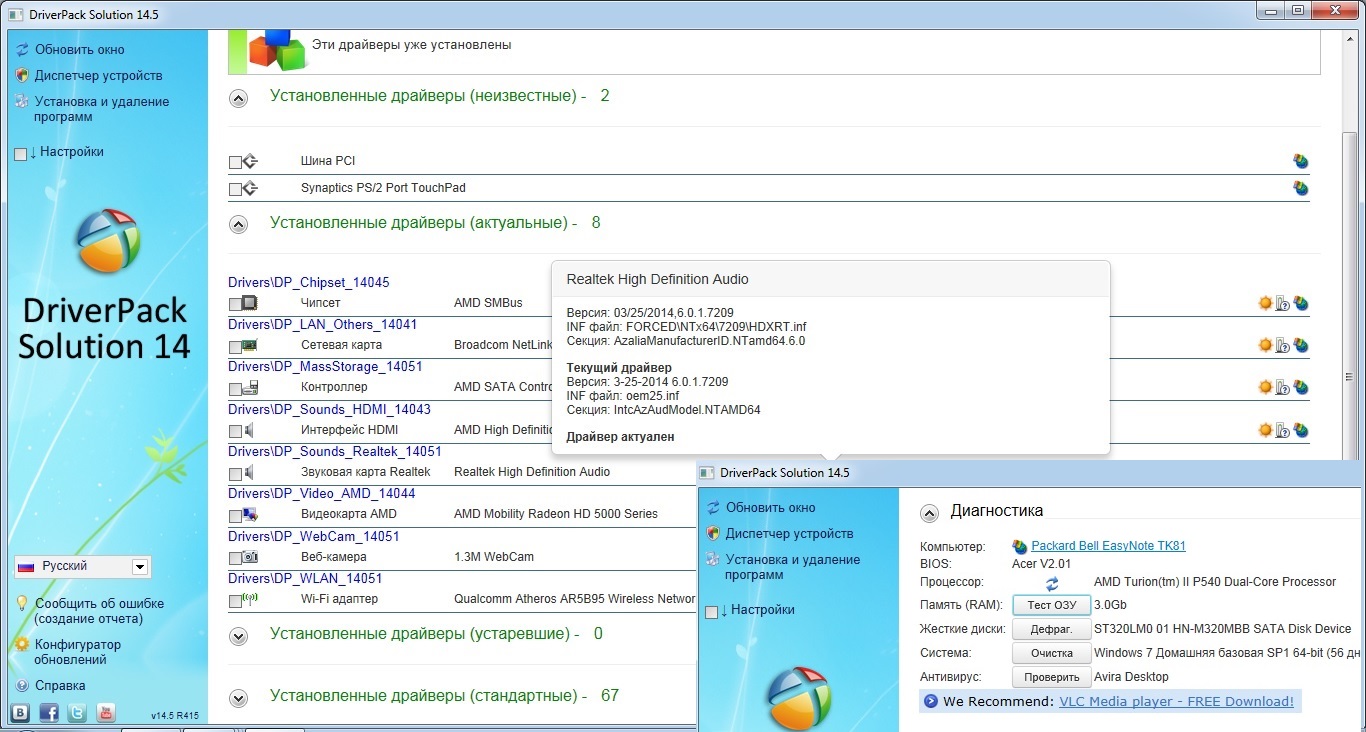This screenshot has width=1366, height=732.
Task: Click Обновить окно in the Диагностика window
Action: pos(771,507)
